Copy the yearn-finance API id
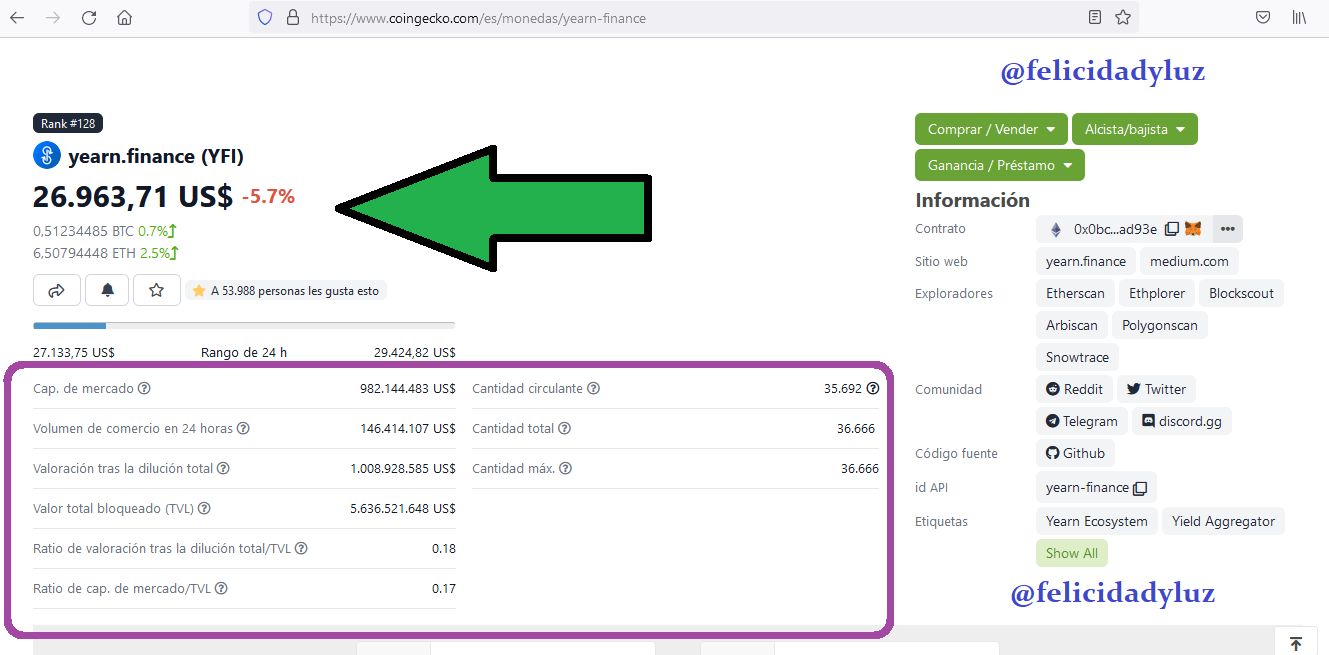The image size is (1329, 655). point(1139,488)
